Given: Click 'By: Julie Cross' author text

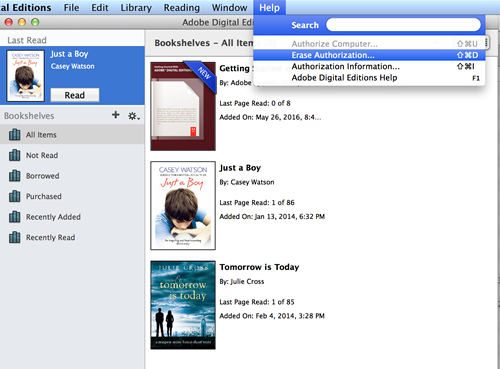Looking at the screenshot, I should (242, 281).
